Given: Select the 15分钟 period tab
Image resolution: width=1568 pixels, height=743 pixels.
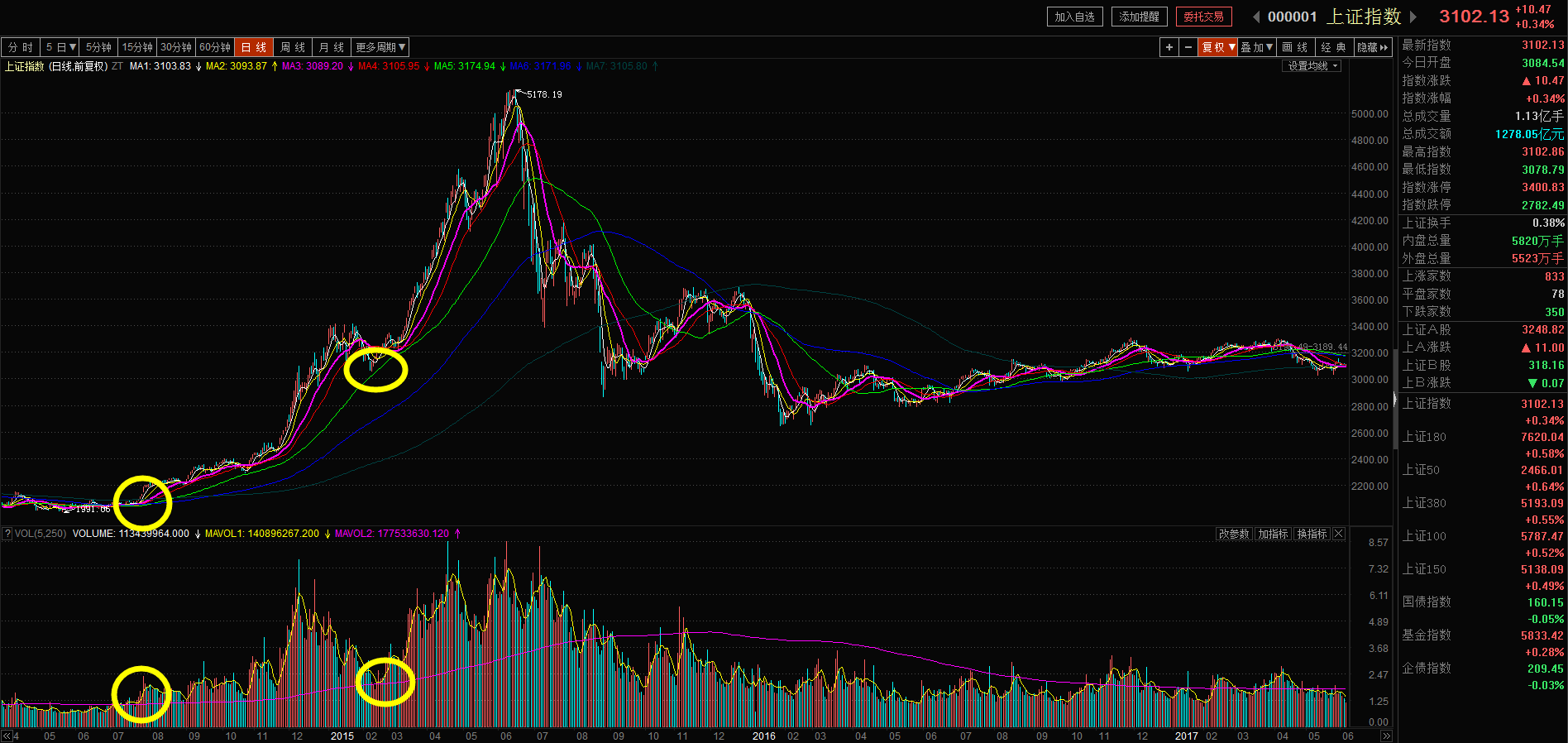Looking at the screenshot, I should [x=137, y=47].
